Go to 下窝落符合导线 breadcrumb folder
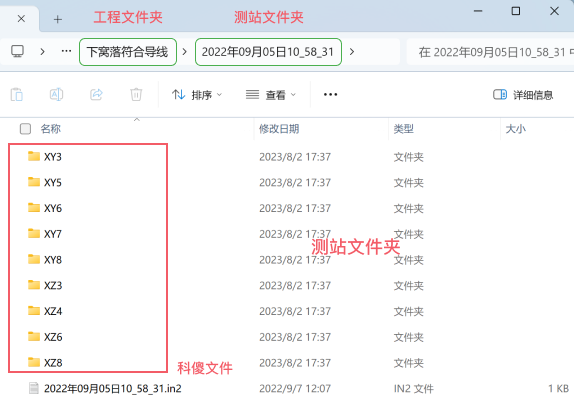574x416 pixels. pos(128,52)
